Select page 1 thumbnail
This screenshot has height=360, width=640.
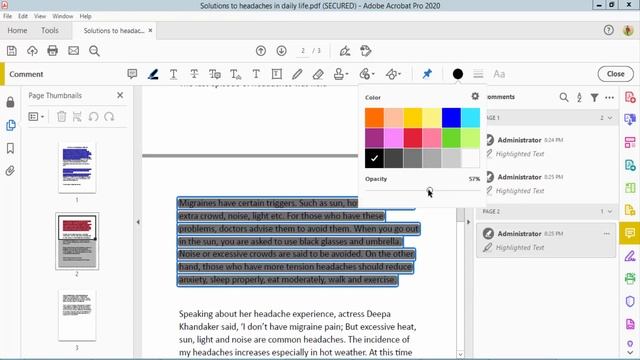(77, 167)
